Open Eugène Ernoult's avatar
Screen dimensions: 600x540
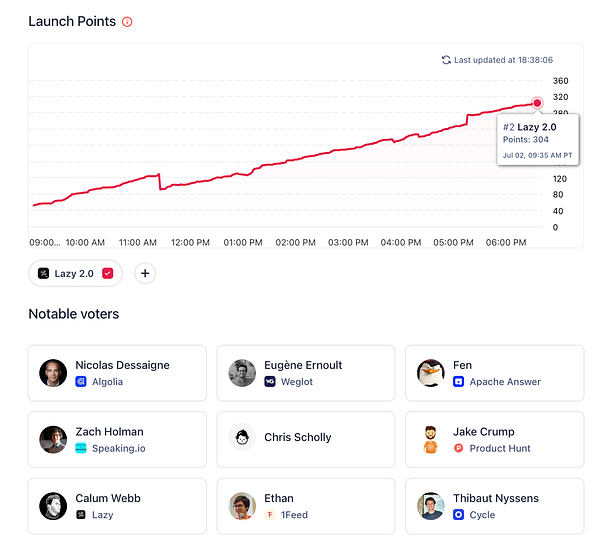[x=242, y=373]
